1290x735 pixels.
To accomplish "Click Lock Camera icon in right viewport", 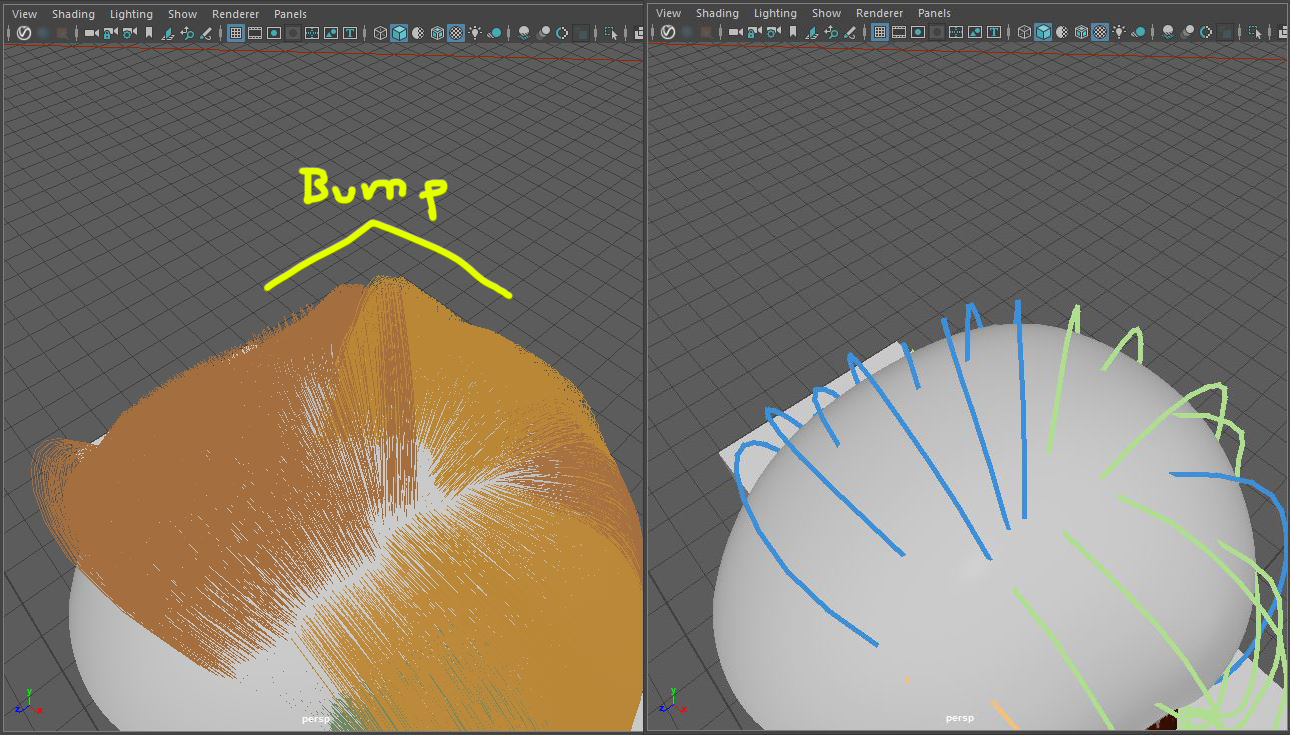I will [x=755, y=33].
